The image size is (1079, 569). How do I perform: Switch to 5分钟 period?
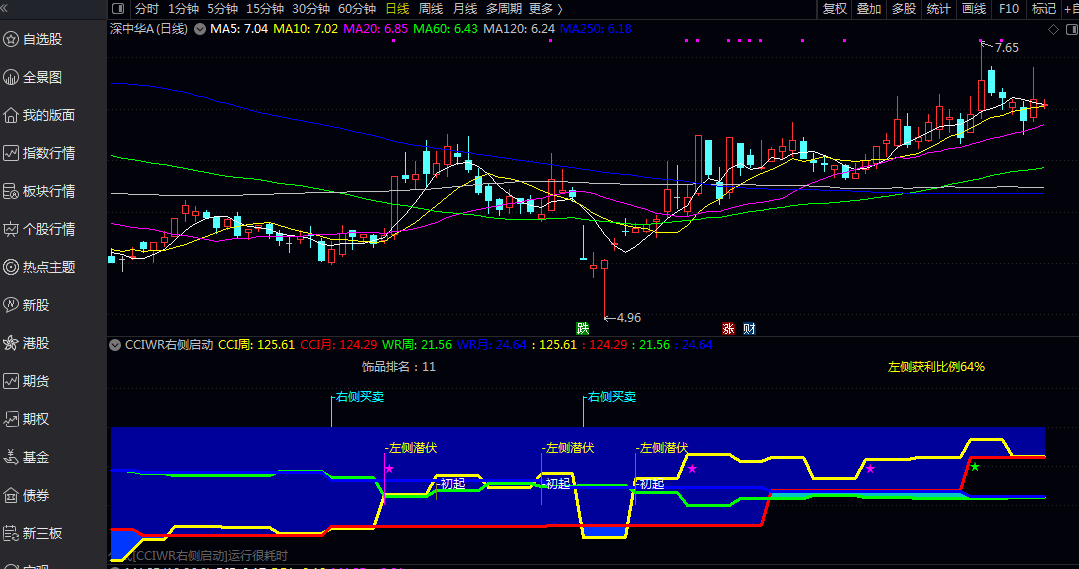pyautogui.click(x=222, y=8)
